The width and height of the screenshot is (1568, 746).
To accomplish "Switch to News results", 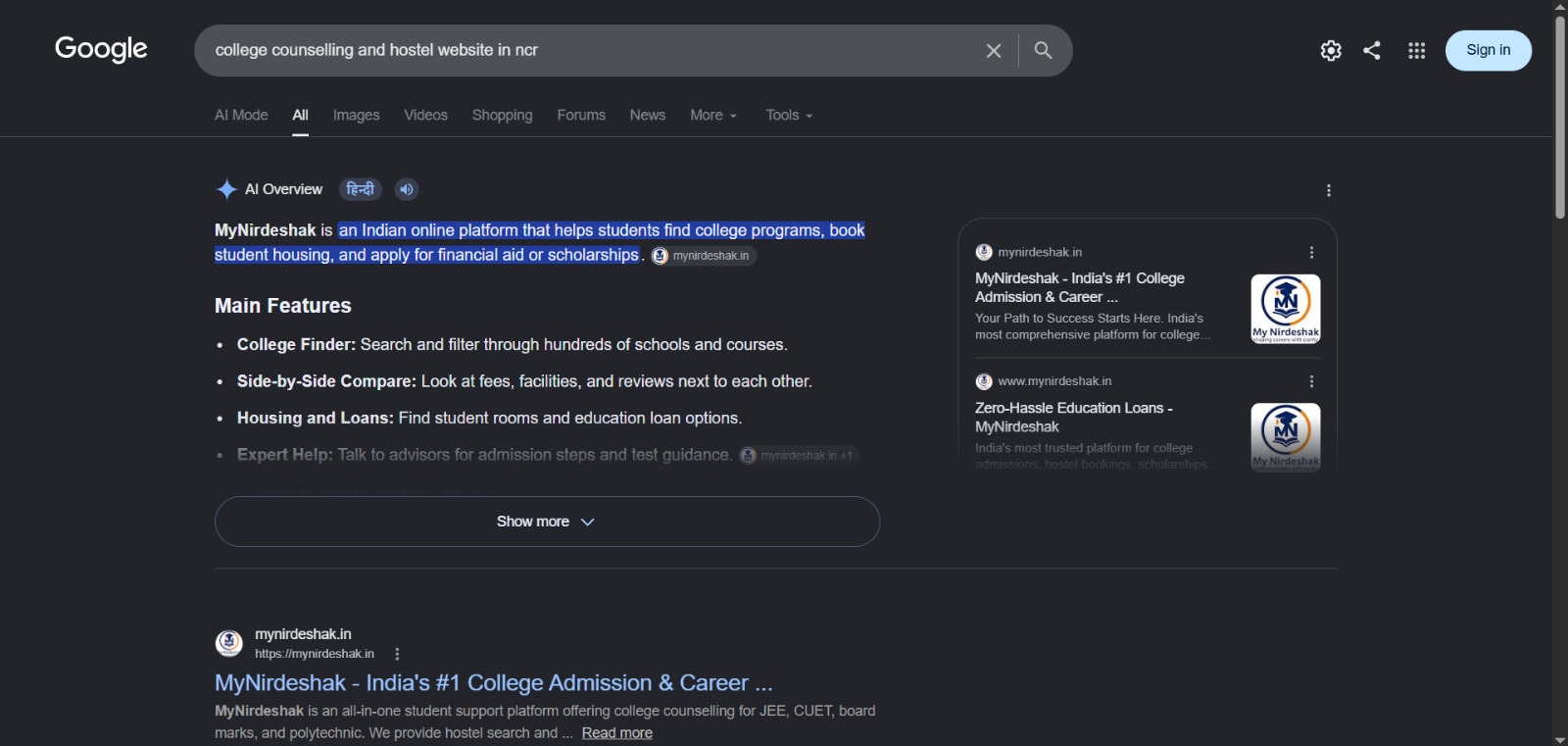I will (x=648, y=115).
